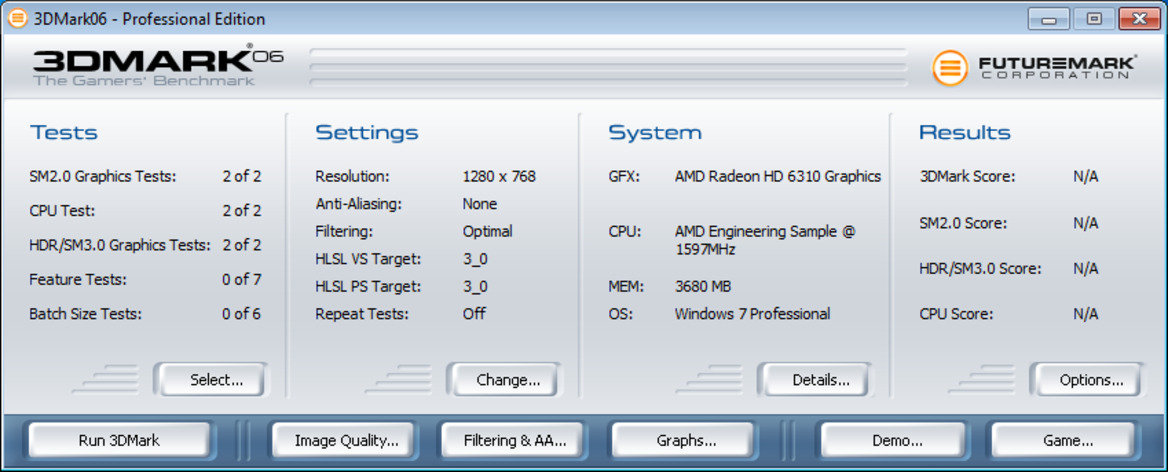The width and height of the screenshot is (1168, 472).
Task: Click the Repeat Tests value 'Off'
Action: [474, 313]
